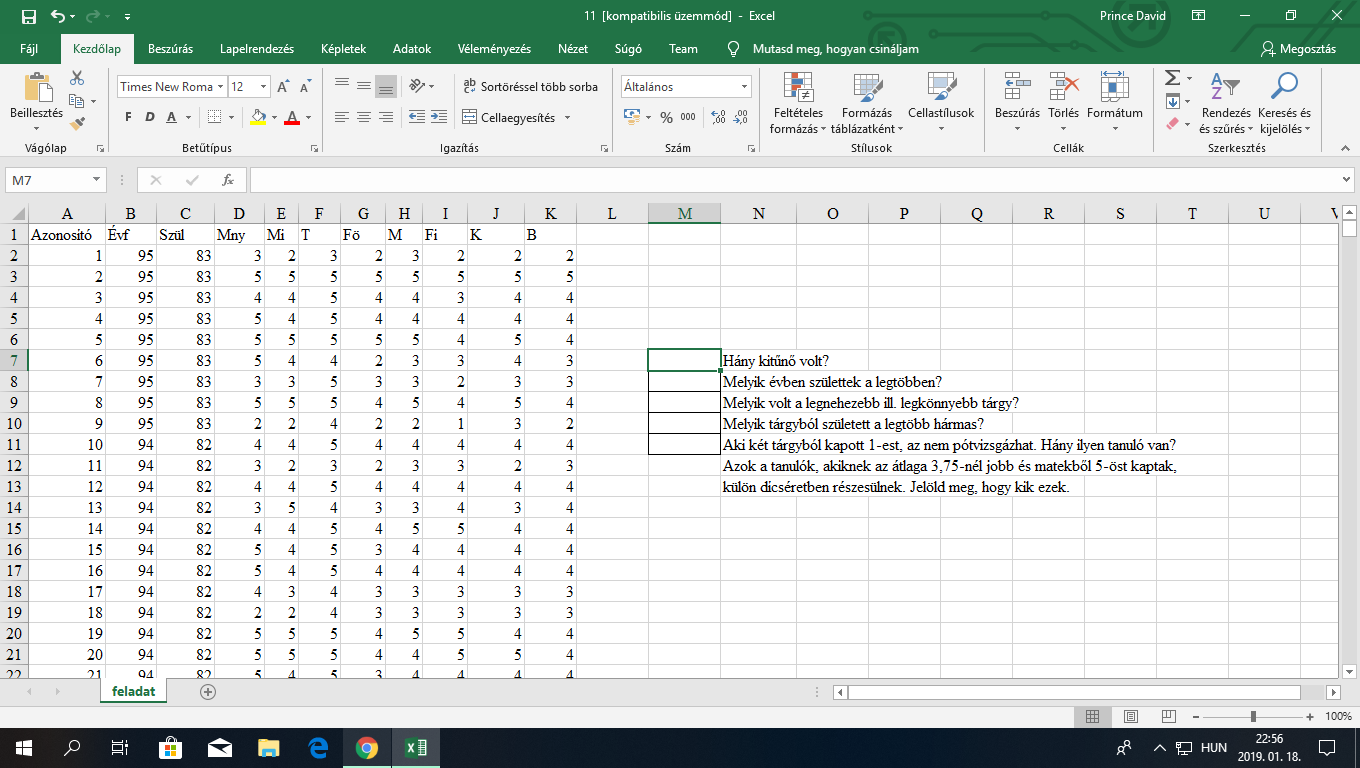Viewport: 1360px width, 768px height.
Task: Click the AutoSum sigma icon
Action: (1173, 78)
